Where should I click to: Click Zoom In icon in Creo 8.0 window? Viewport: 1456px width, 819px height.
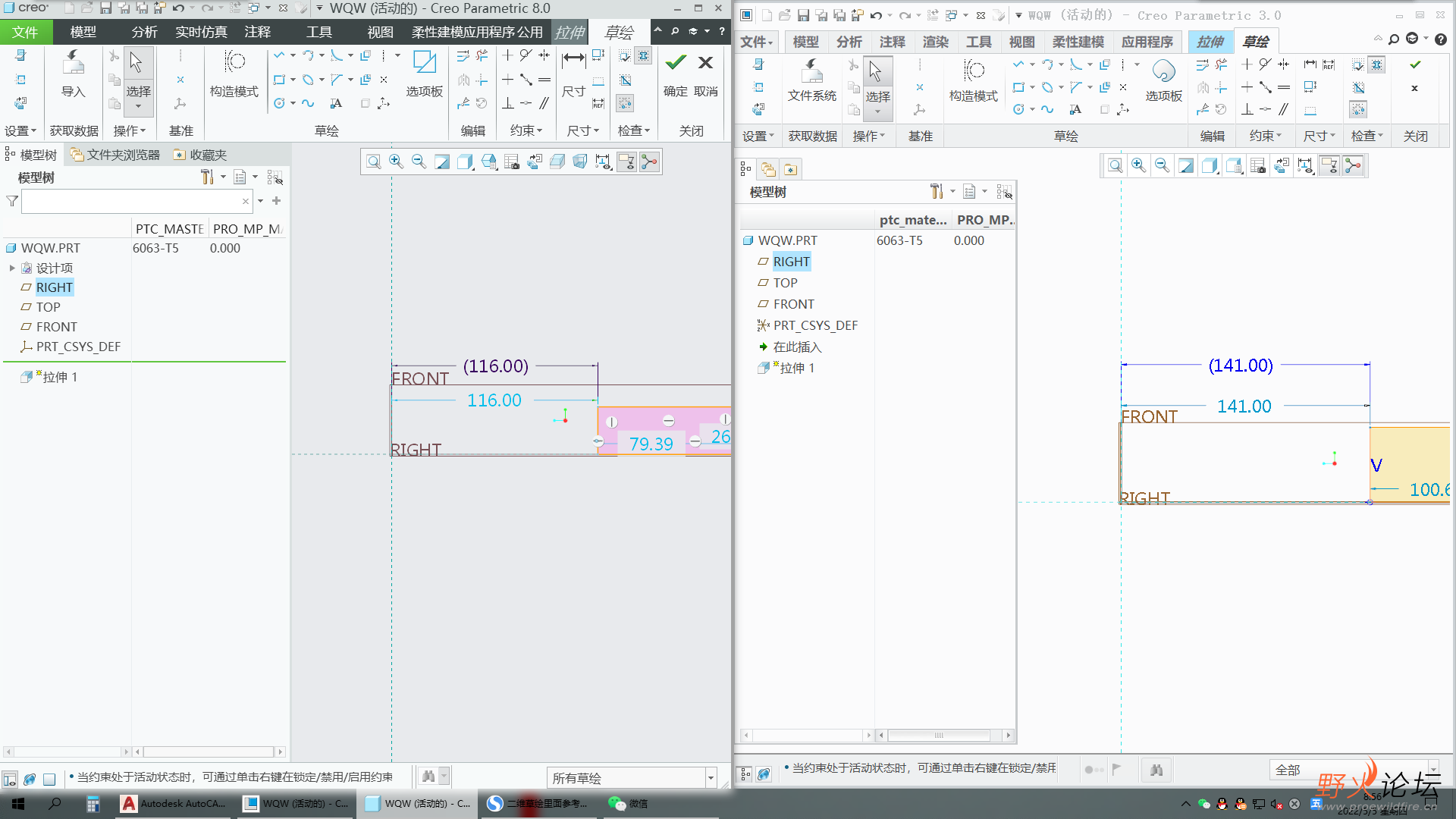click(396, 162)
